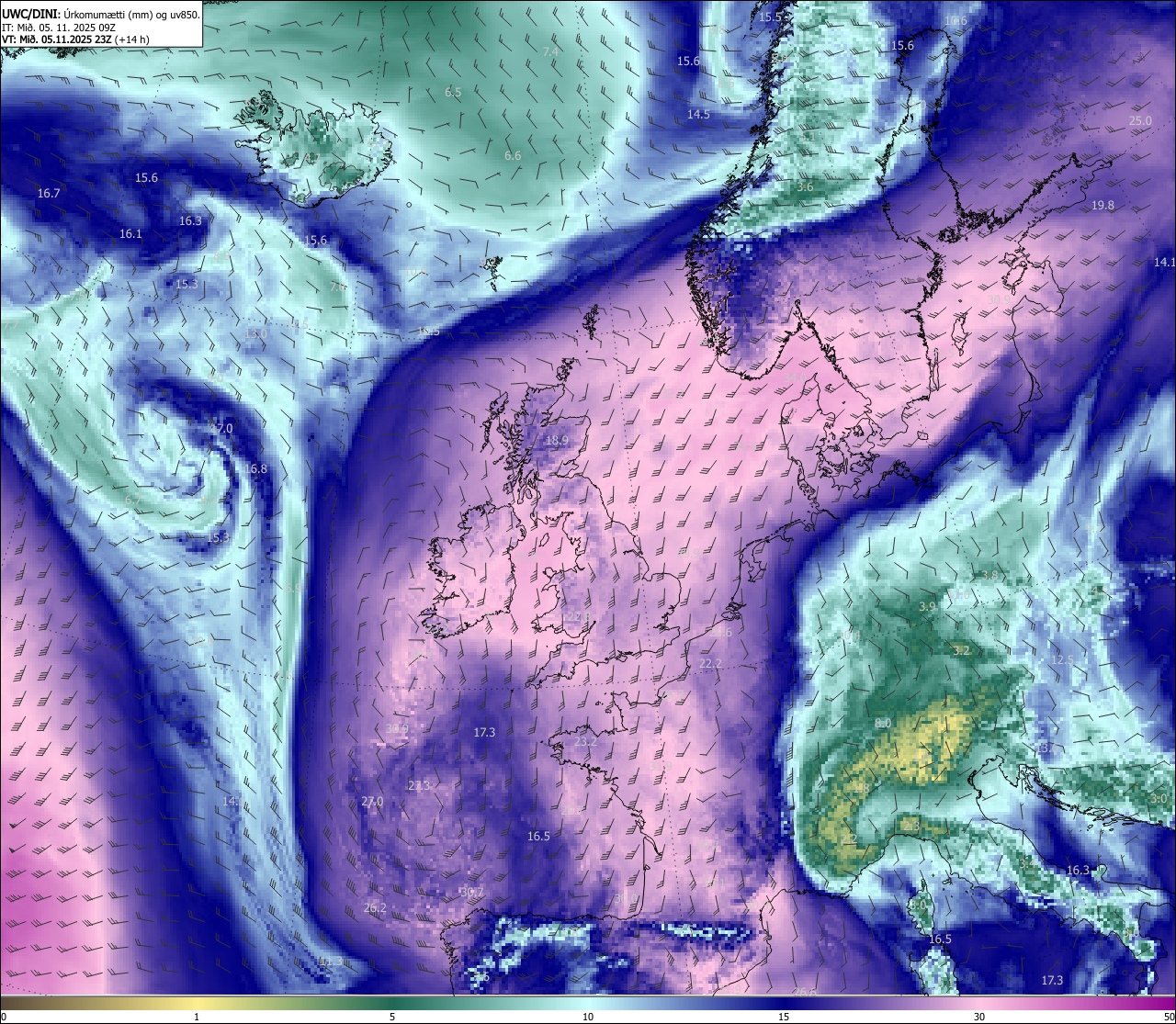Select the 27.0 value label
This screenshot has height=1024, width=1176.
point(372,801)
